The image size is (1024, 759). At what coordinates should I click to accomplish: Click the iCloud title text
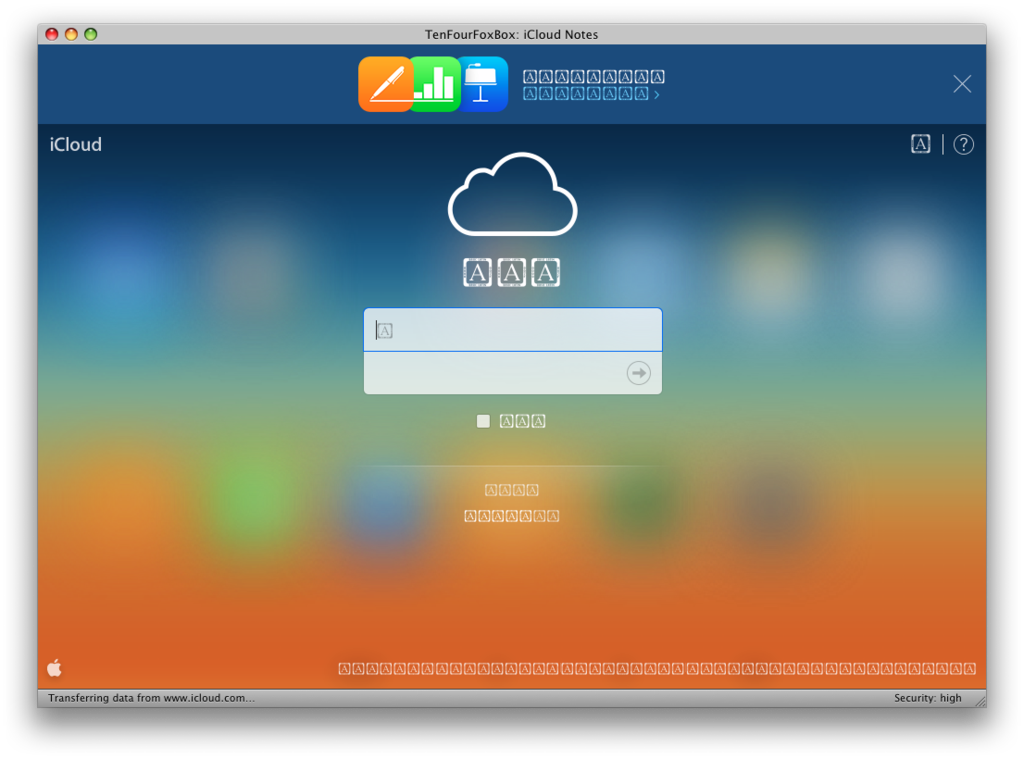(76, 144)
